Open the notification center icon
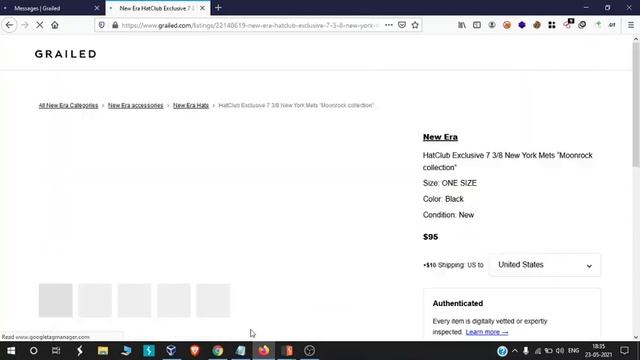Image resolution: width=640 pixels, height=360 pixels. pyautogui.click(x=624, y=351)
